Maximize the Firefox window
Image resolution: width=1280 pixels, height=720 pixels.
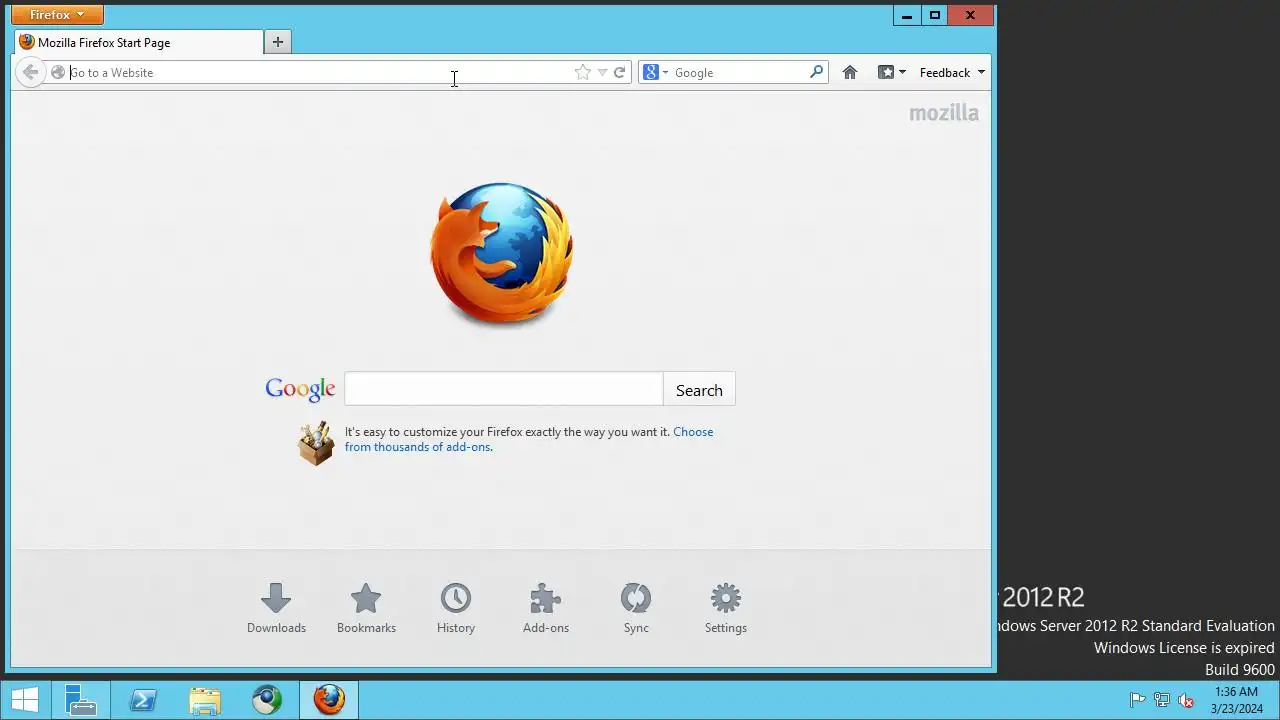click(935, 15)
